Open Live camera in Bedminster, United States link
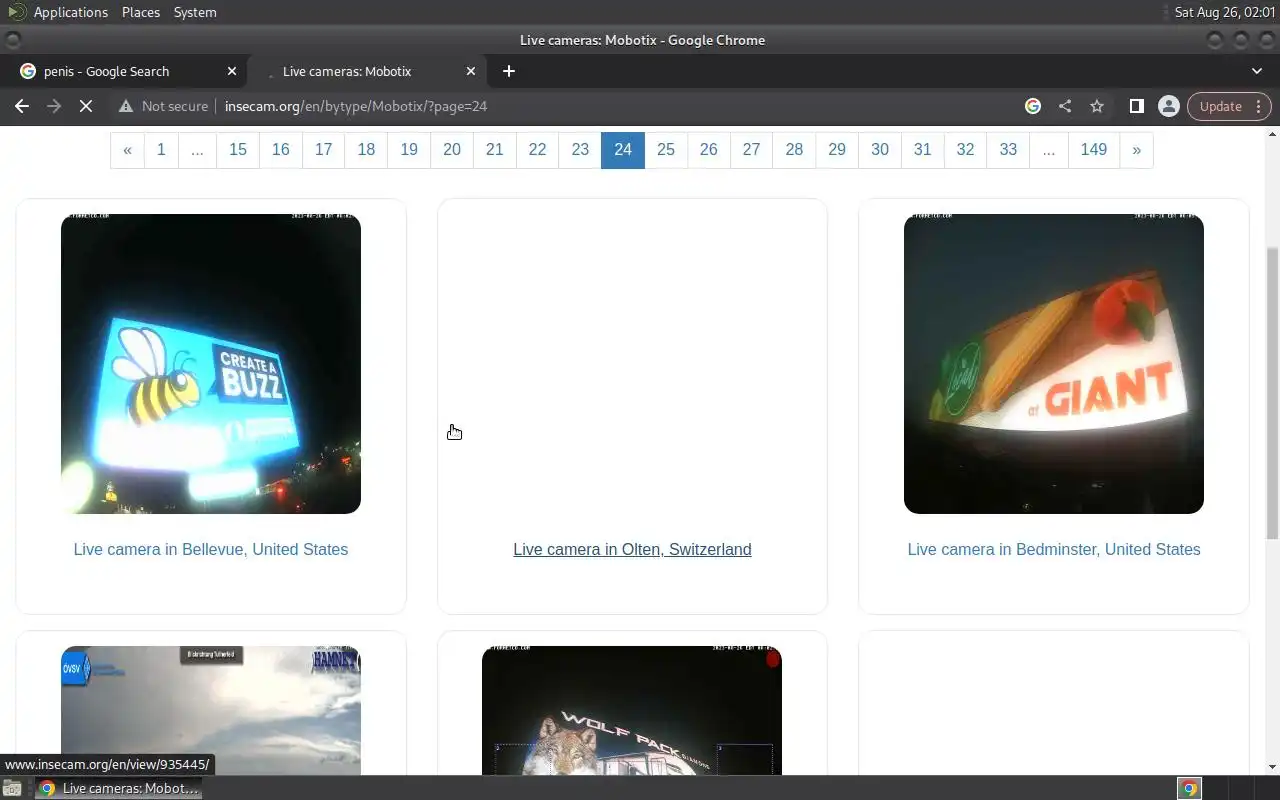This screenshot has height=800, width=1280. [1054, 549]
